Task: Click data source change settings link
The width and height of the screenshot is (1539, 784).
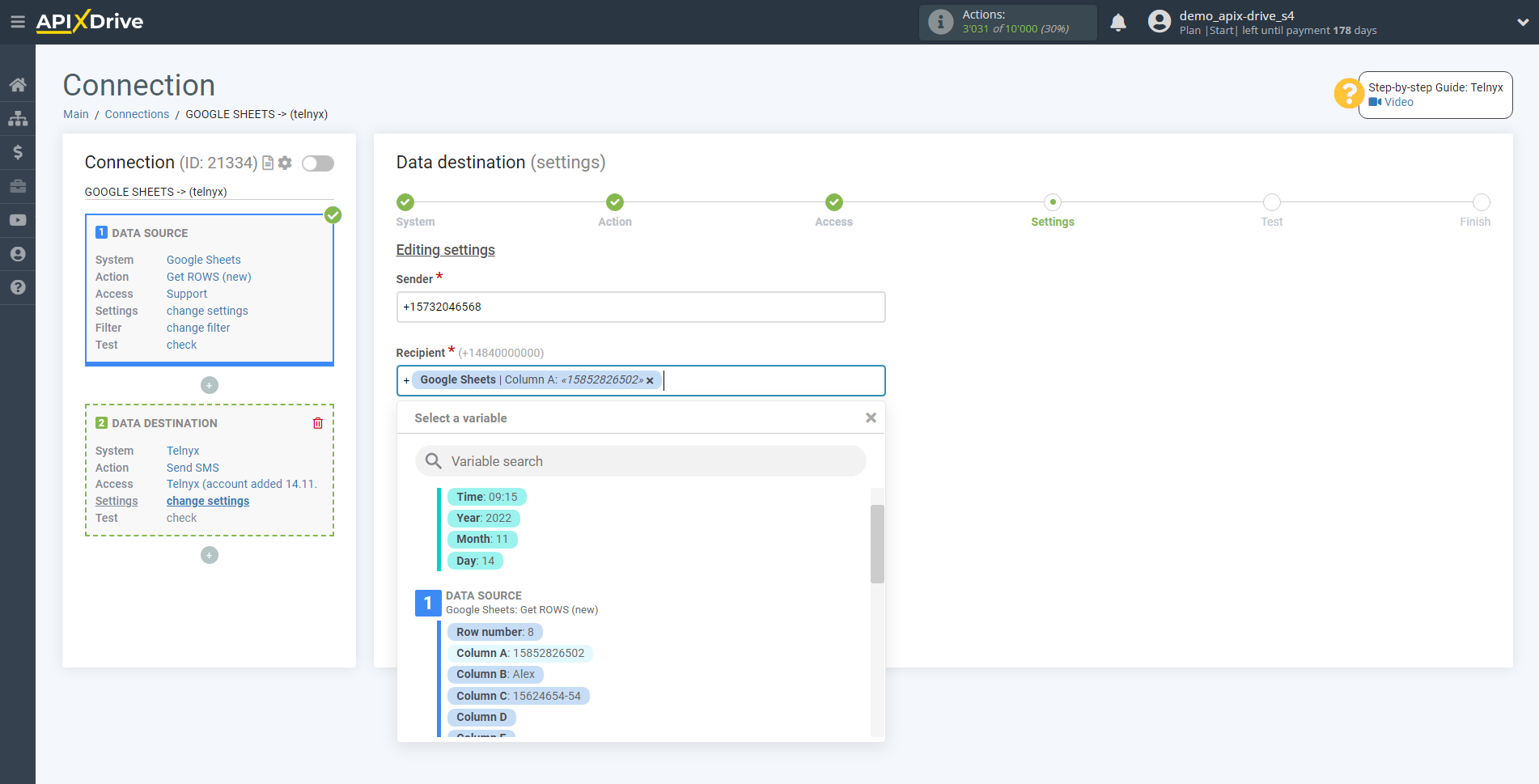Action: [x=207, y=311]
